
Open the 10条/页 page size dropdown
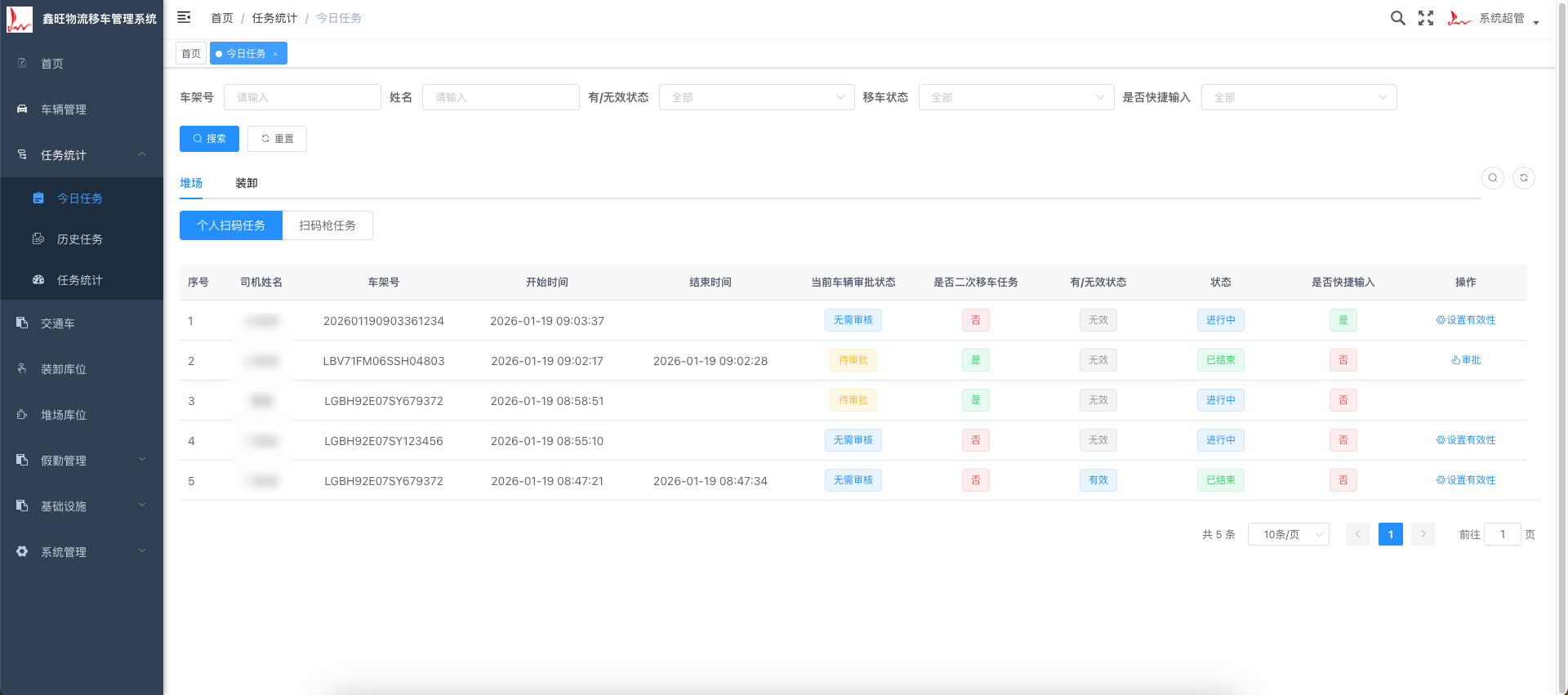(1289, 534)
